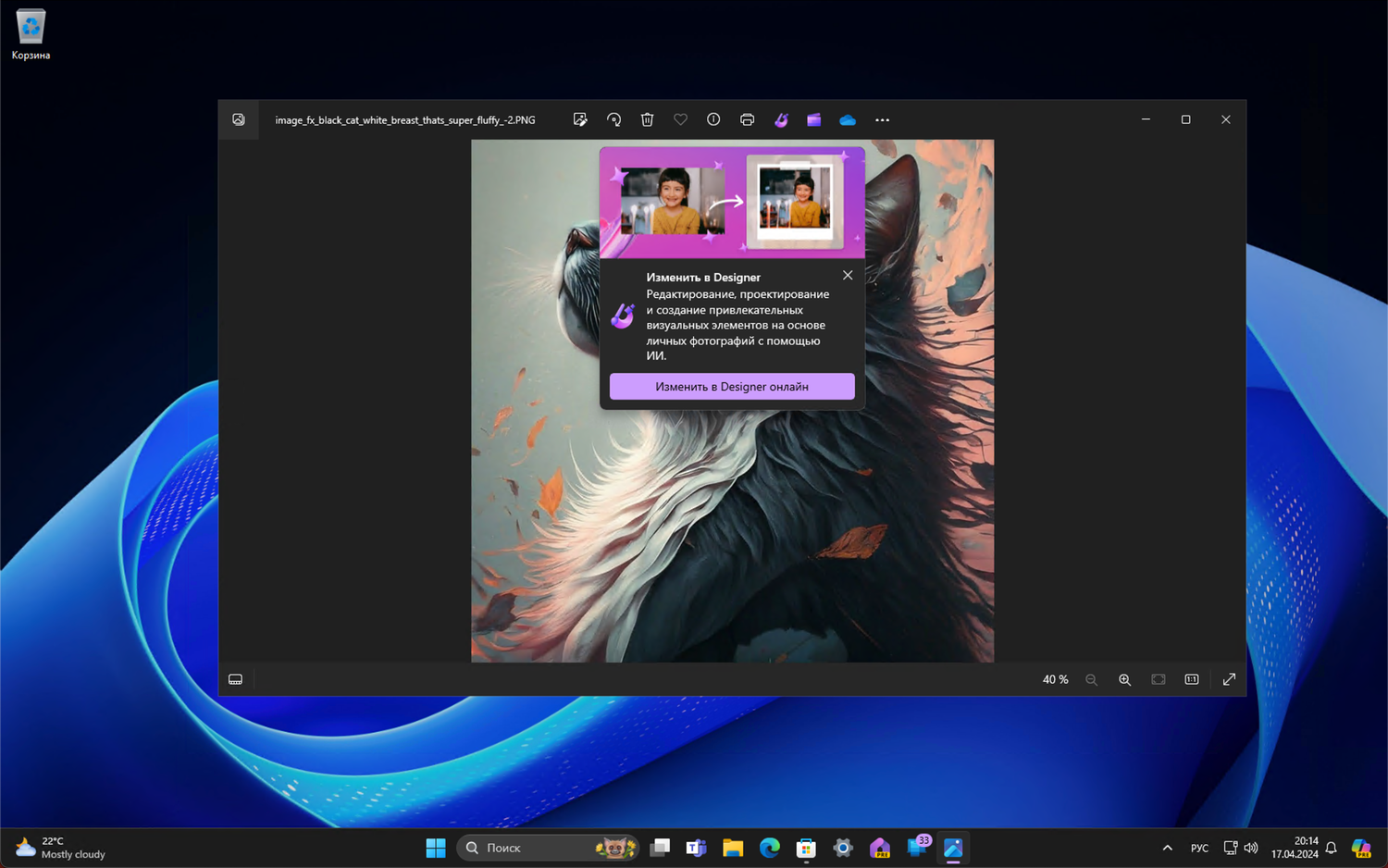Enter full screen mode
Screen dimensions: 1388x868
[1229, 679]
